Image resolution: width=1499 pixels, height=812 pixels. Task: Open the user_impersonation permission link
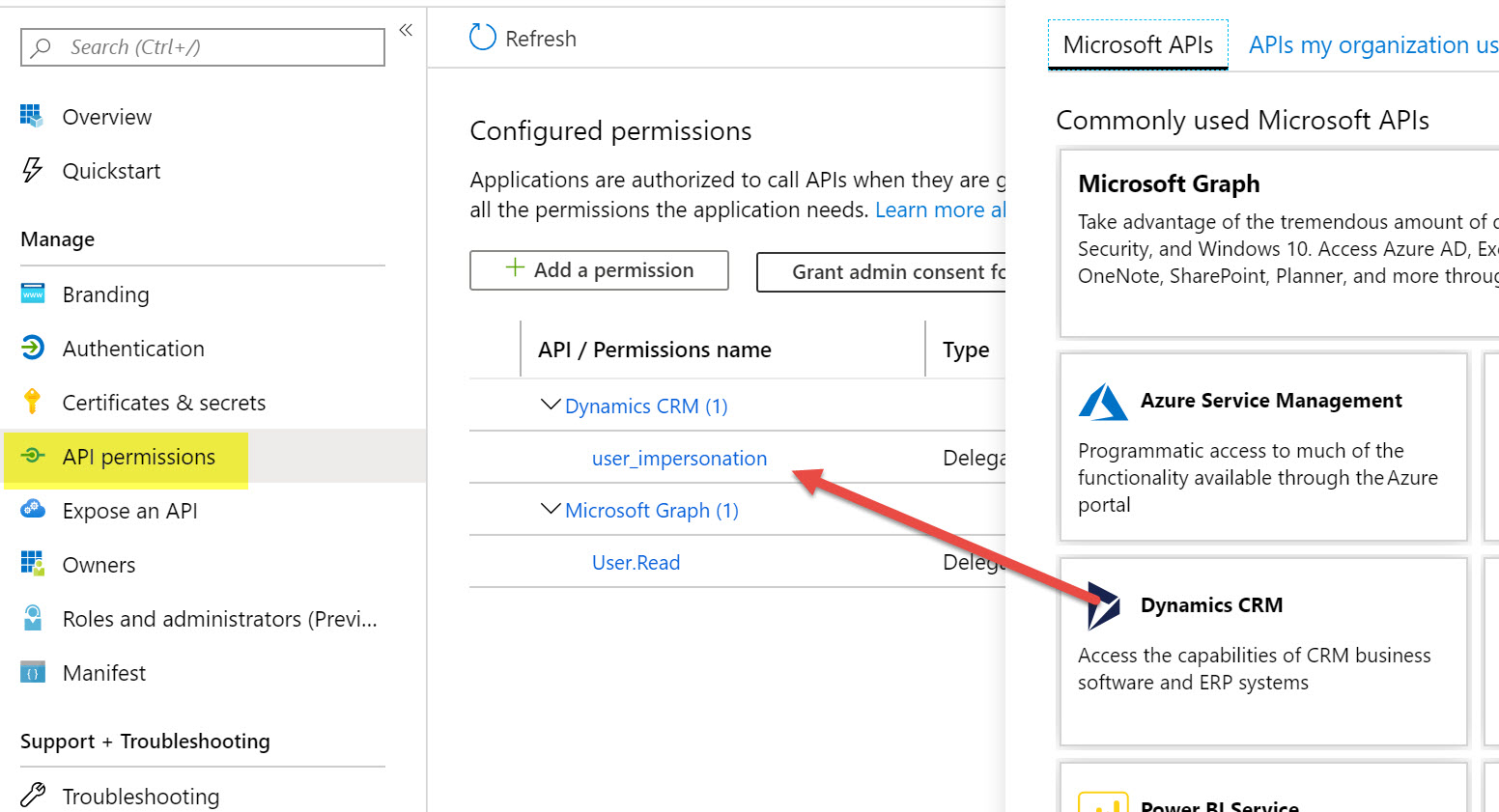click(x=679, y=459)
